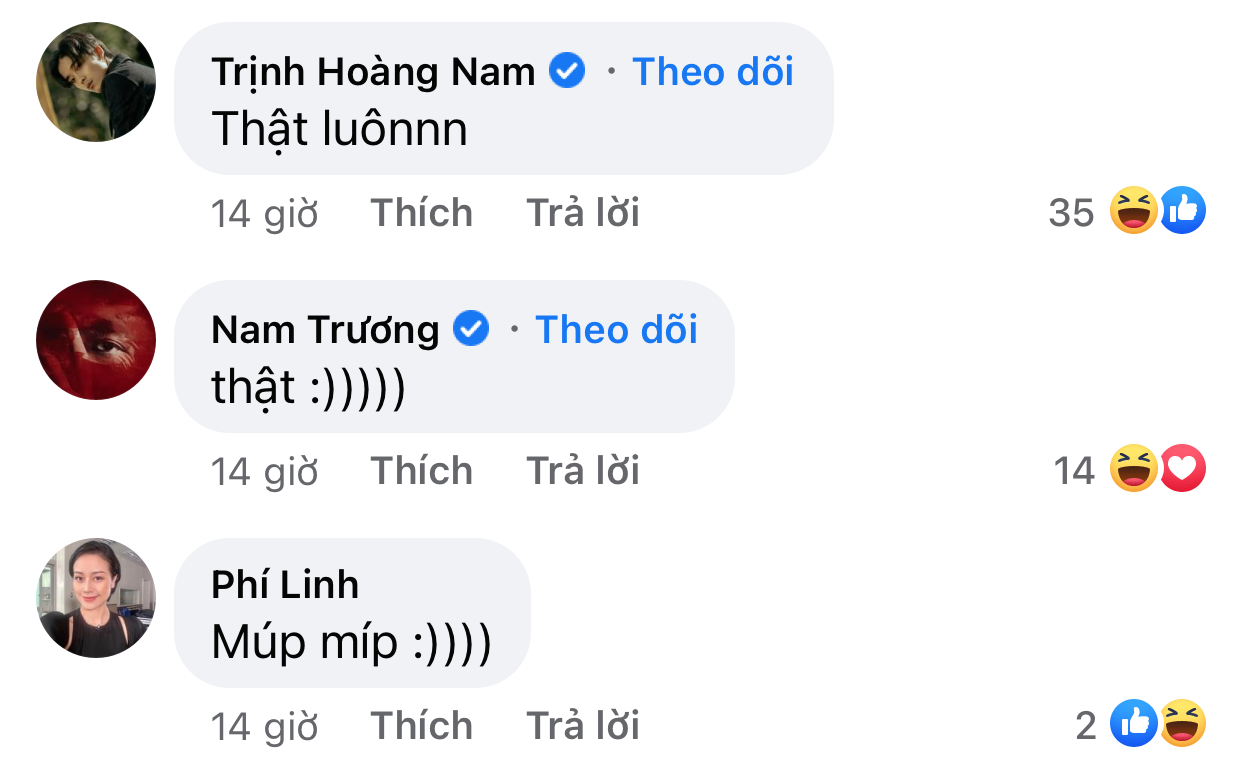
Task: Click the heart reaction icon on Nam Trương's comment
Action: coord(1182,469)
